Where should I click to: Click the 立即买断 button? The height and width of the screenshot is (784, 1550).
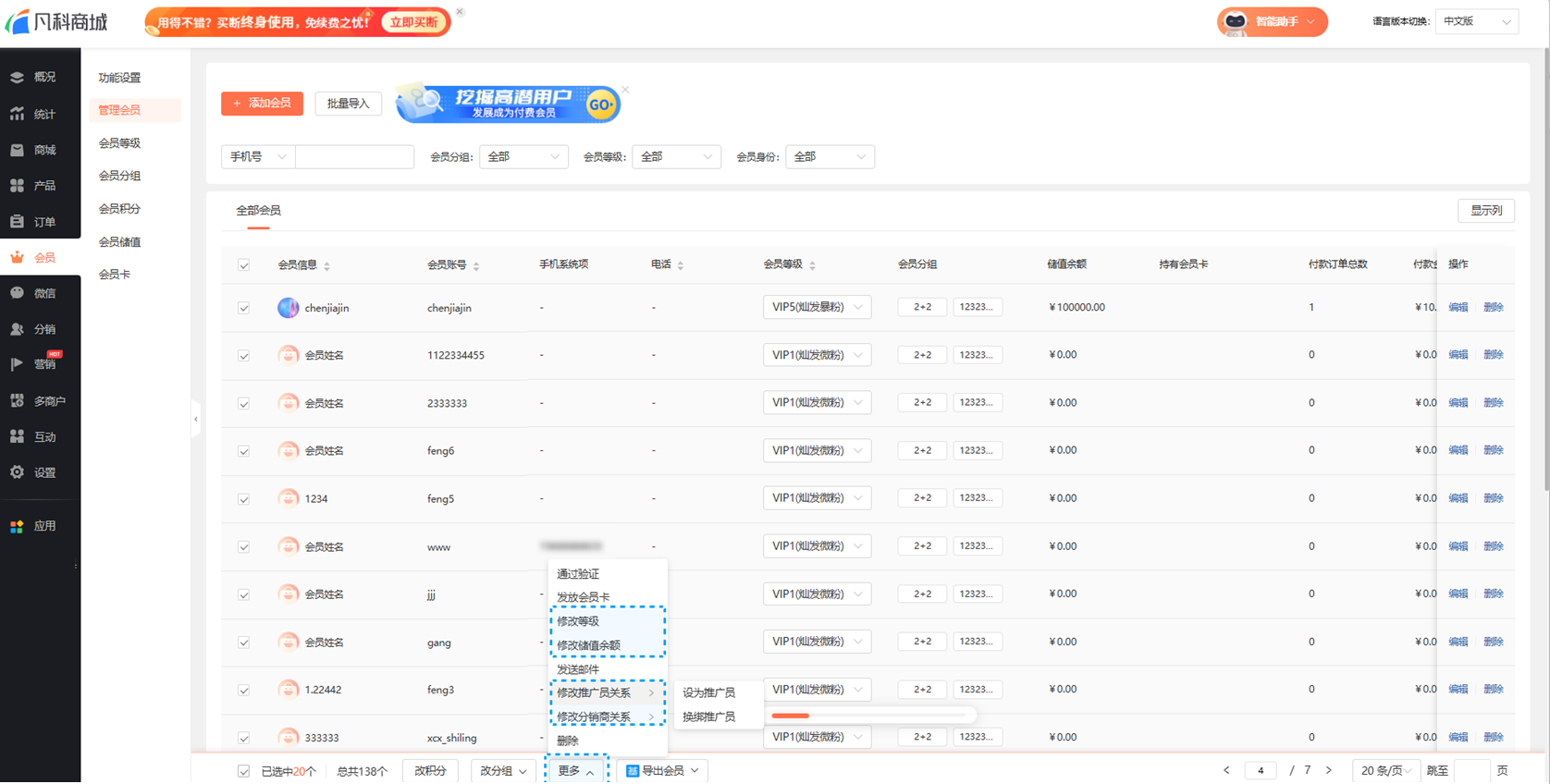point(413,22)
